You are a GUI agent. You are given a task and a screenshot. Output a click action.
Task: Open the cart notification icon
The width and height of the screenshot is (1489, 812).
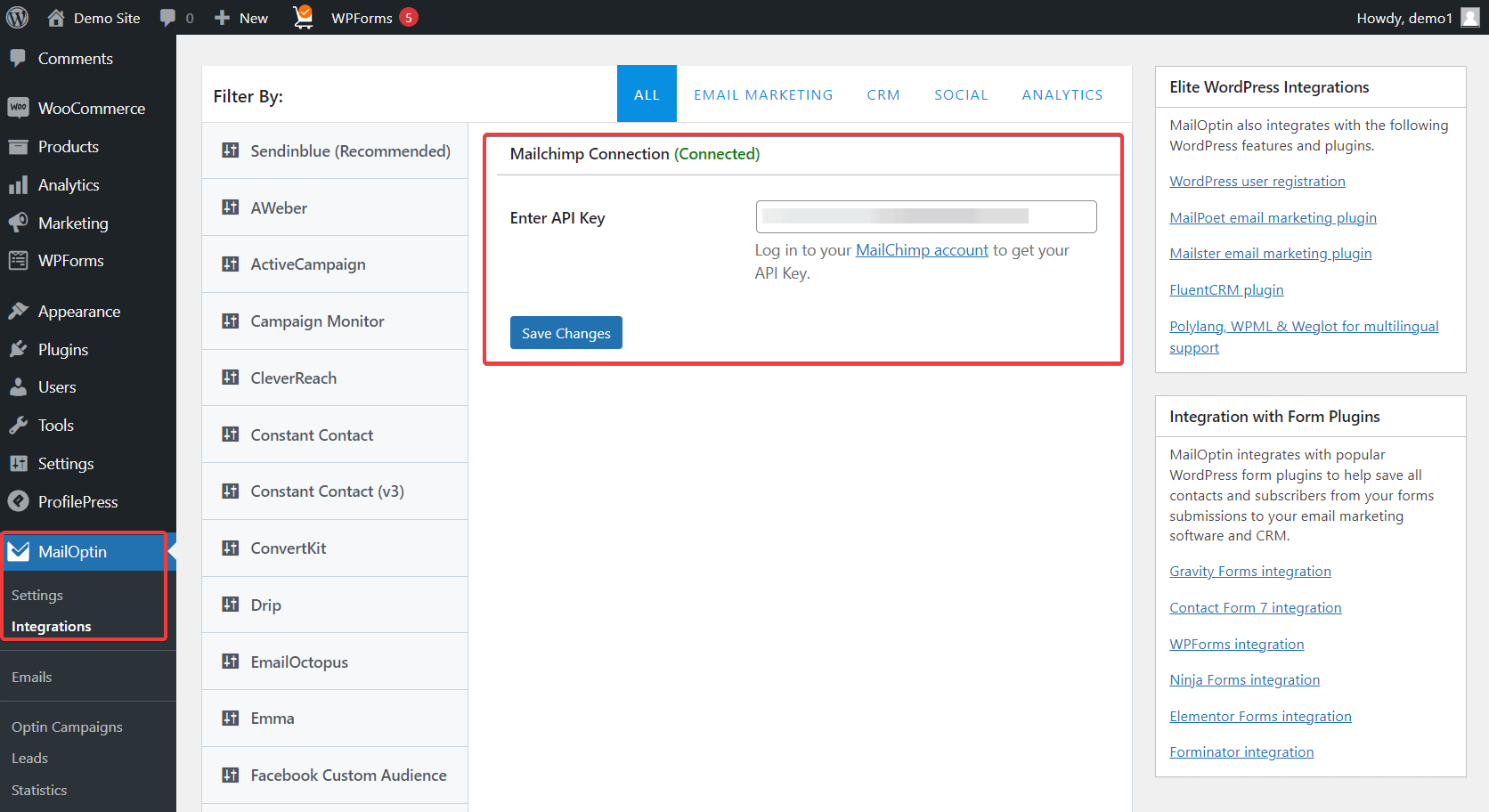304,17
